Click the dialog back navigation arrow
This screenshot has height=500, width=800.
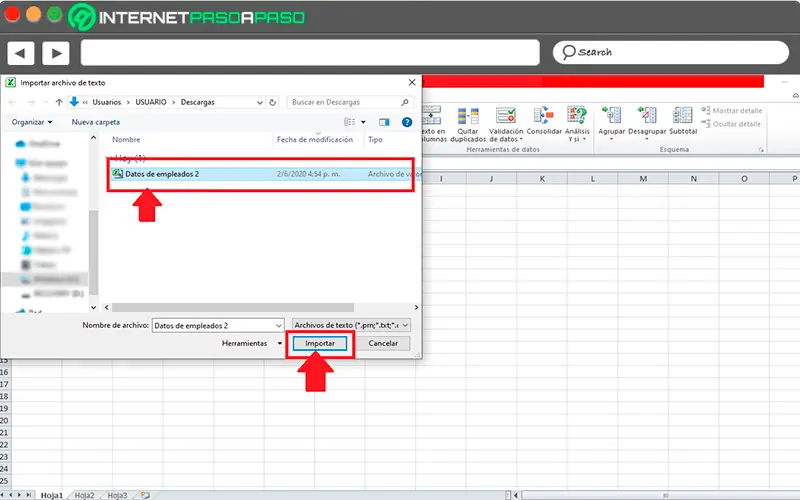click(13, 103)
